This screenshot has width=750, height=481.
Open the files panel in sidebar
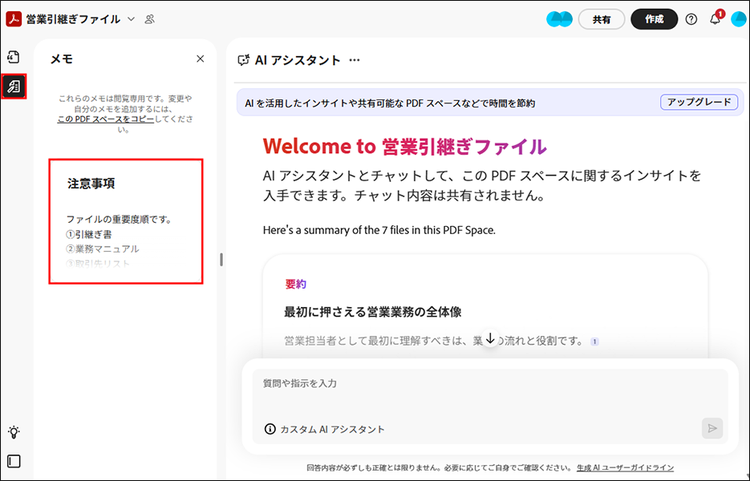pyautogui.click(x=14, y=57)
